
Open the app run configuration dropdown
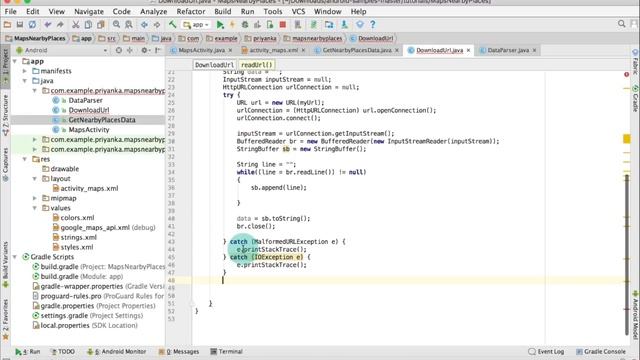pos(197,25)
